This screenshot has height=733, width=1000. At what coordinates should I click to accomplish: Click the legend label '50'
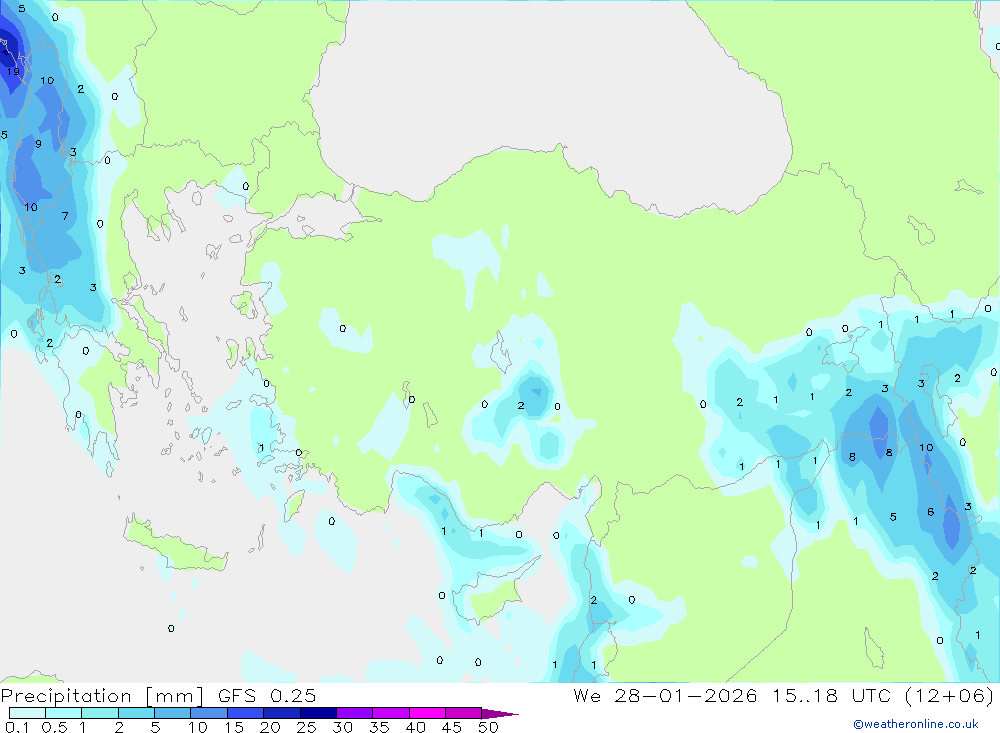[488, 727]
